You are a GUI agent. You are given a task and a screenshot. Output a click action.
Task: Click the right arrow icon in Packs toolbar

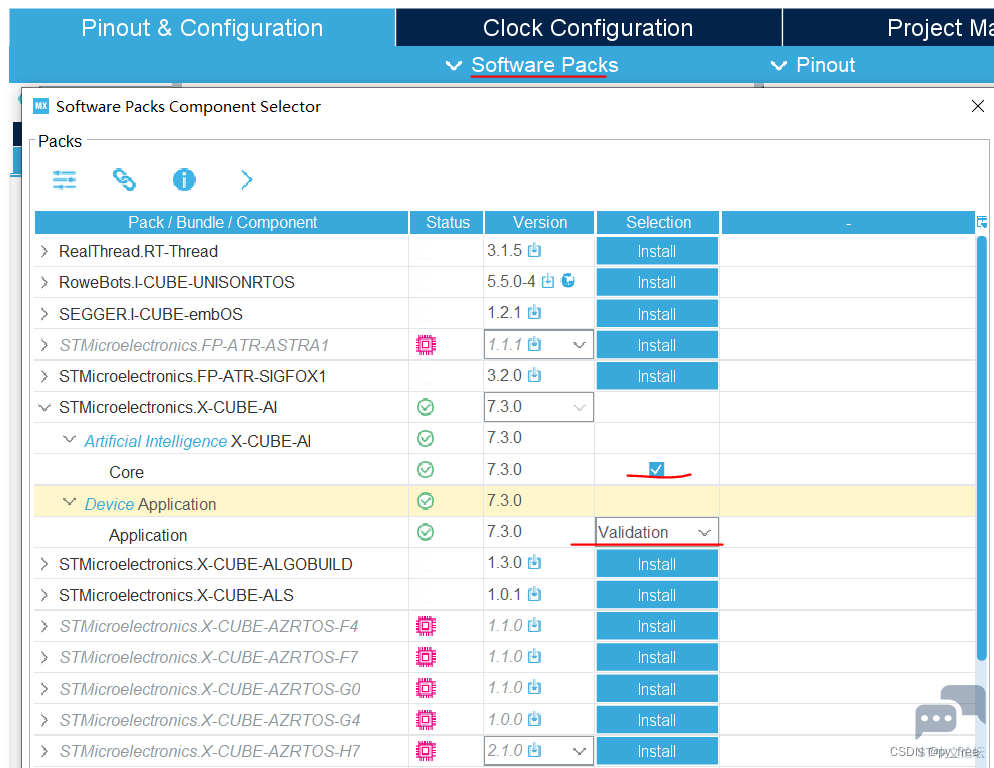pos(247,180)
